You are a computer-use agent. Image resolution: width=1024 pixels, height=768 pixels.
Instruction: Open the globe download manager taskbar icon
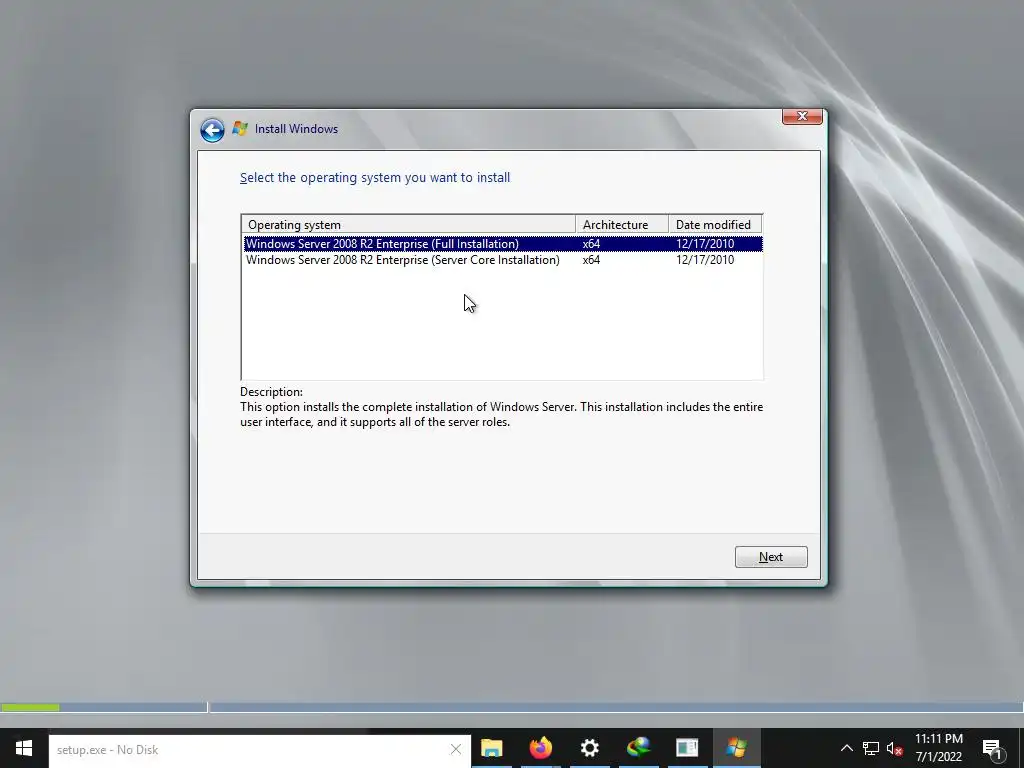click(x=638, y=748)
